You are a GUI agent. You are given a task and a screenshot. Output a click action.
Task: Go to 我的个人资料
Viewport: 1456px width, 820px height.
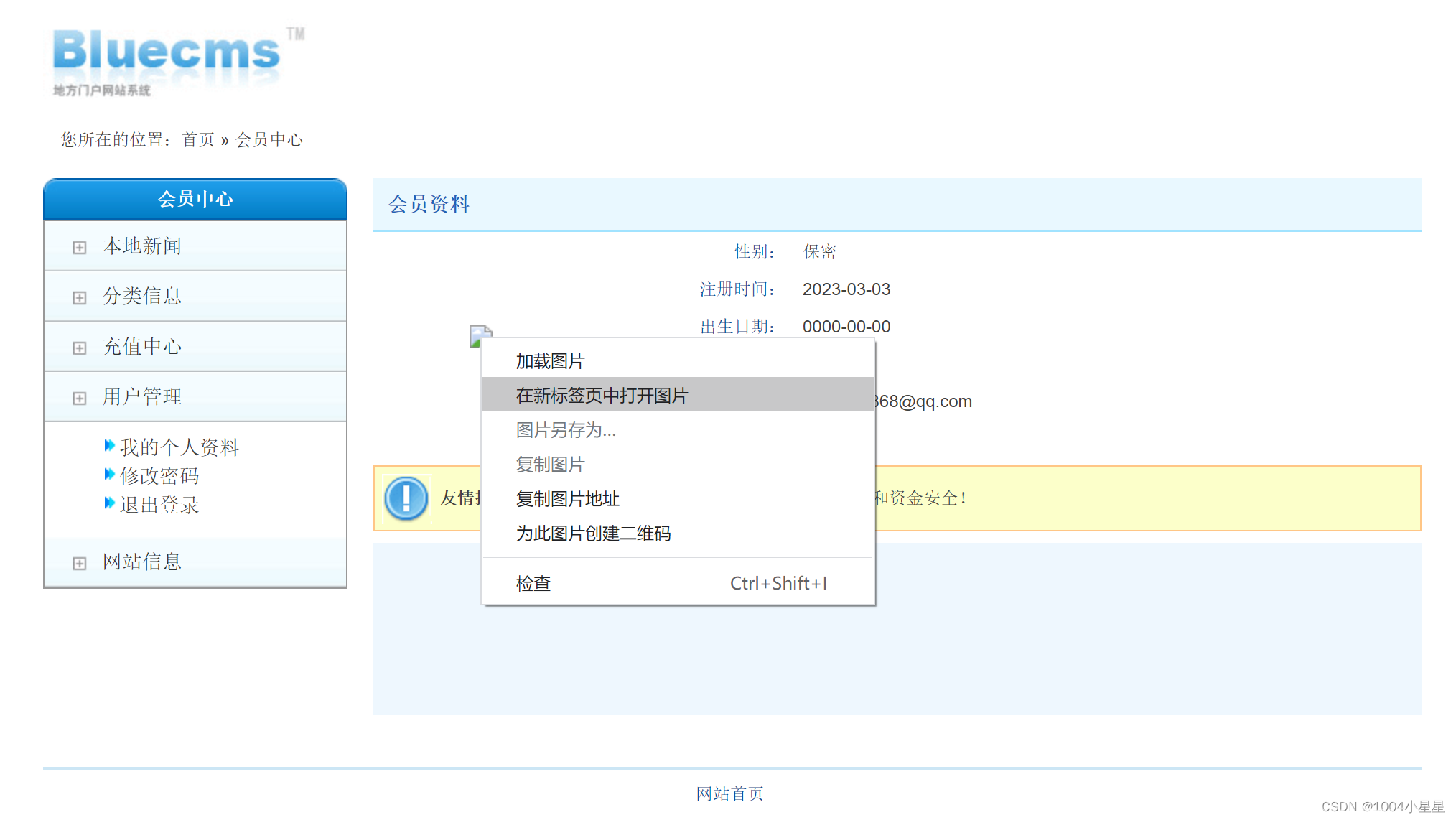[179, 447]
